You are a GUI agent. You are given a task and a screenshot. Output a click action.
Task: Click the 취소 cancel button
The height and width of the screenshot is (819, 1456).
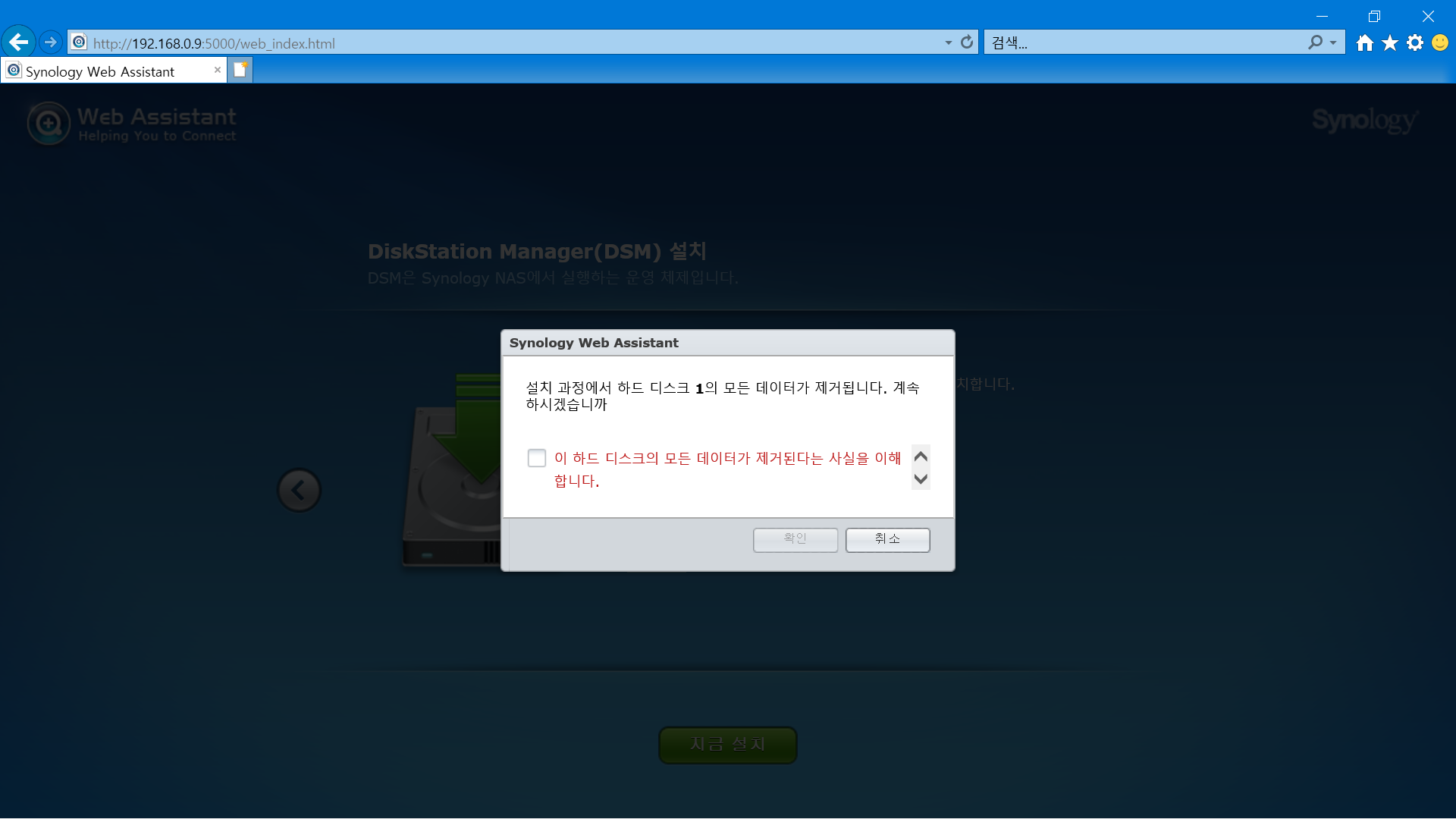pos(887,539)
